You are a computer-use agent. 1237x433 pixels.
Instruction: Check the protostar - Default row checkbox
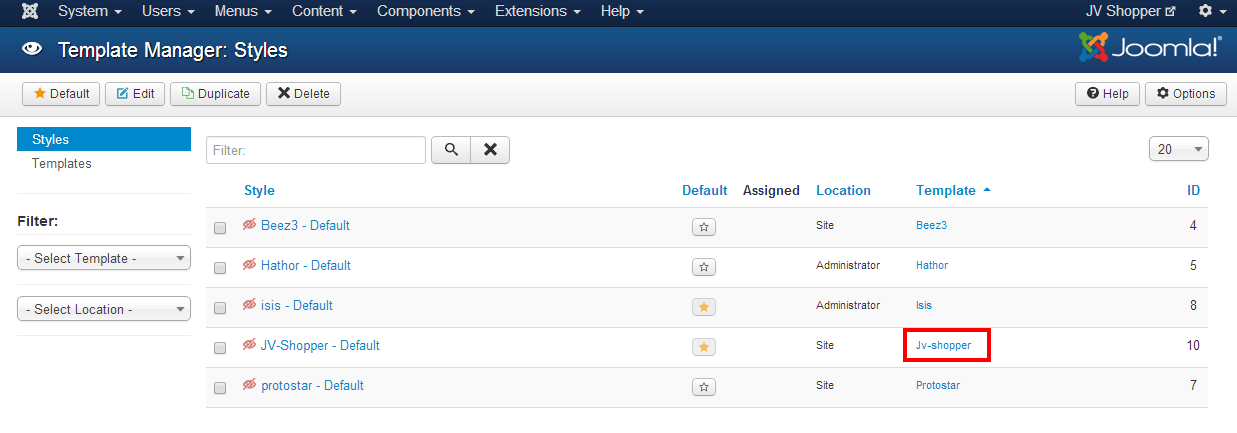220,388
